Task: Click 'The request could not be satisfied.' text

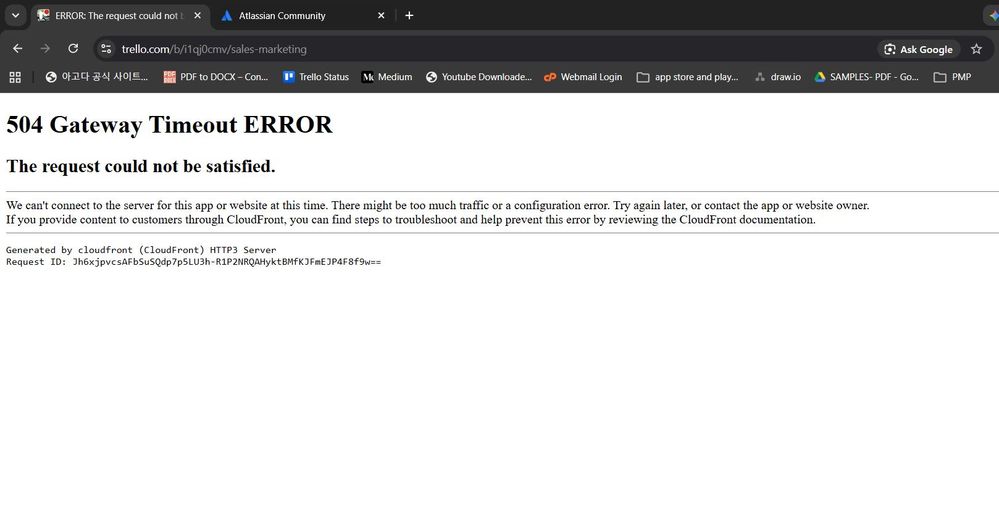Action: point(141,166)
